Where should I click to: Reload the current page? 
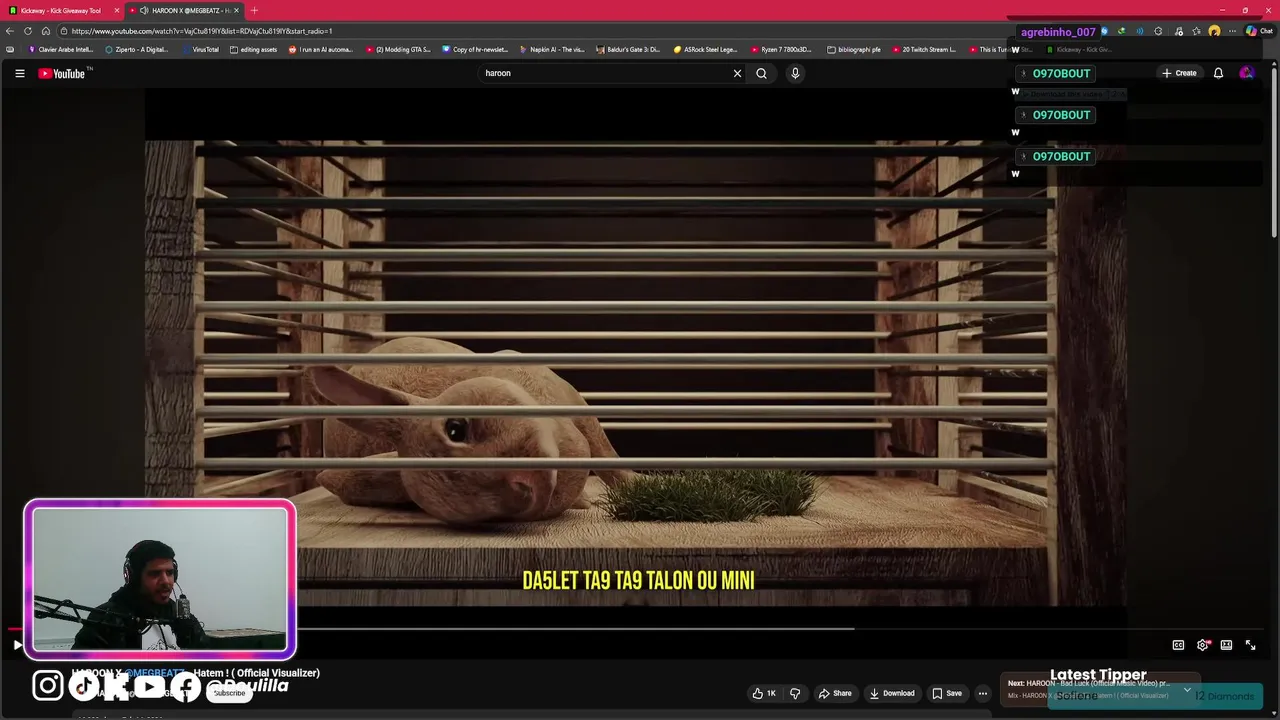pos(28,31)
